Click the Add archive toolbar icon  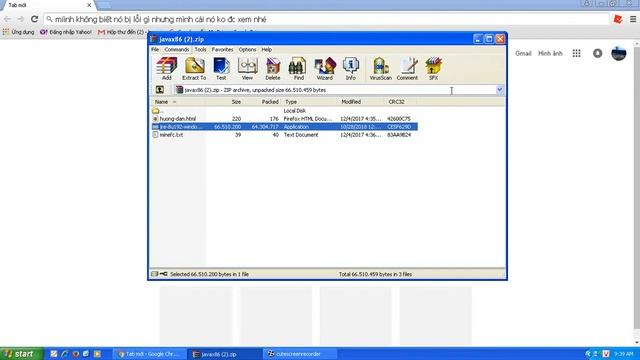(167, 68)
